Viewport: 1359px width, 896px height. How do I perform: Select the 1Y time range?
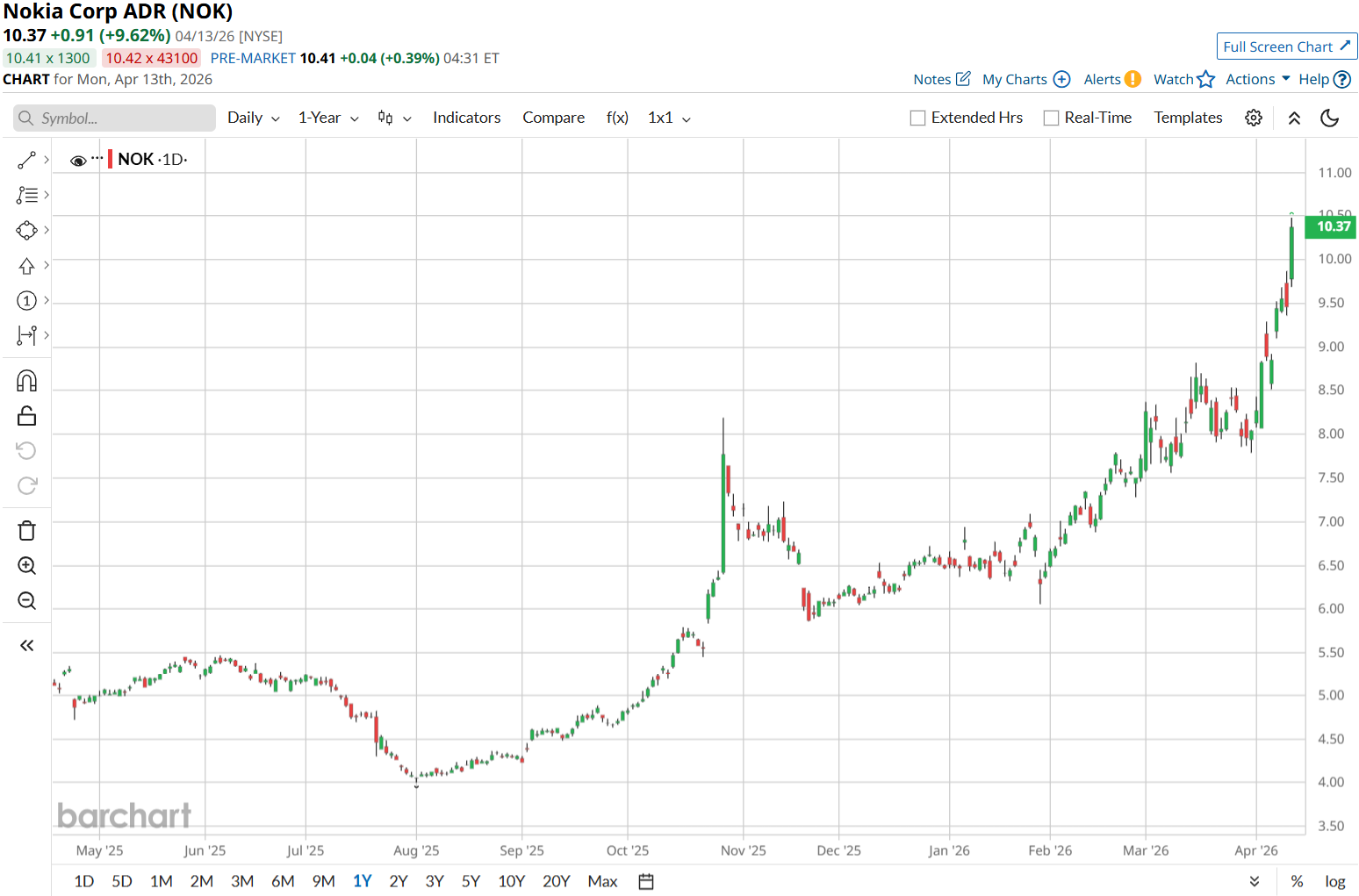pos(363,881)
